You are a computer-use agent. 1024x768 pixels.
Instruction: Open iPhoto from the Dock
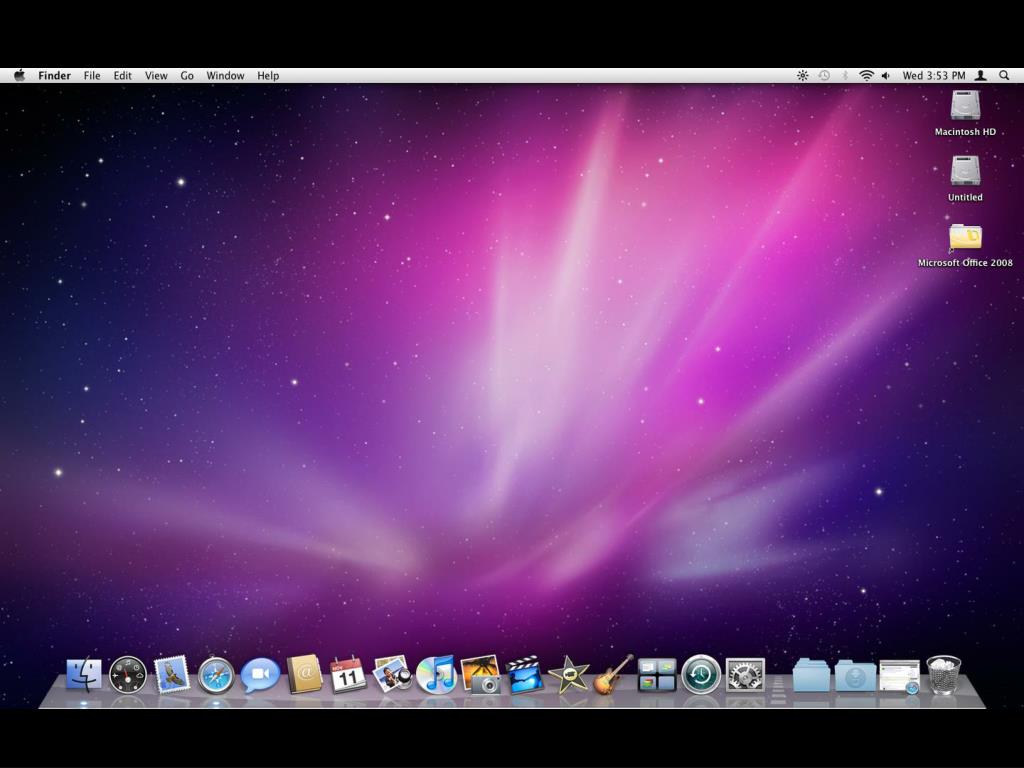[481, 675]
